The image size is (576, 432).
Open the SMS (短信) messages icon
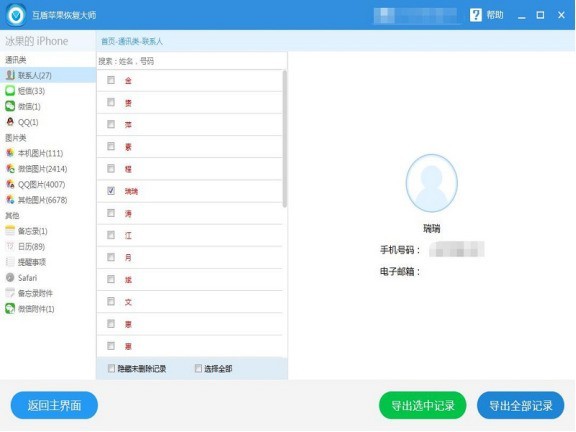point(10,90)
